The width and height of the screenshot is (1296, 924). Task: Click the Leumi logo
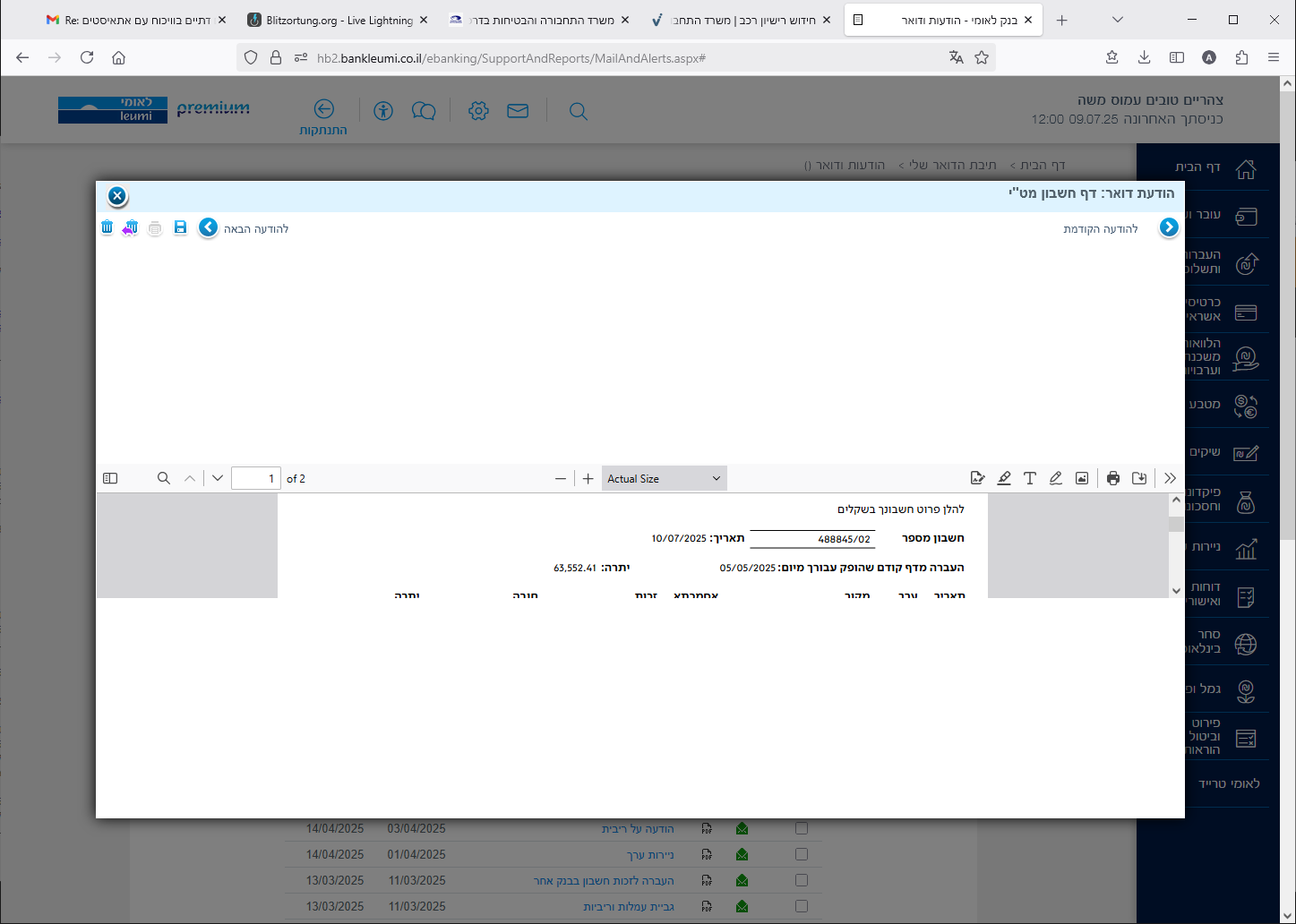113,109
